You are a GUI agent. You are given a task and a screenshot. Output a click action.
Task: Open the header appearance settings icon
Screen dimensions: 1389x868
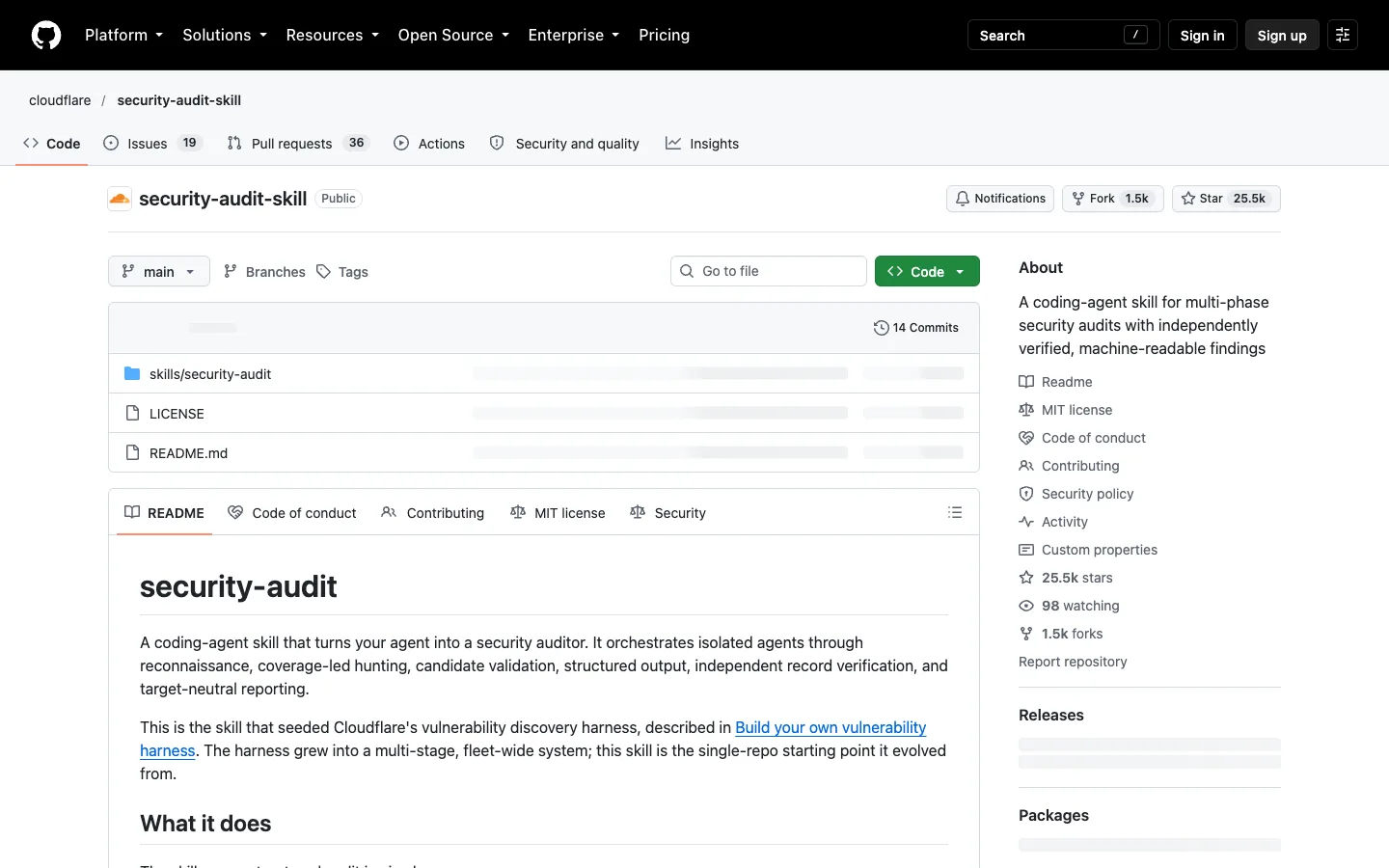(1343, 35)
